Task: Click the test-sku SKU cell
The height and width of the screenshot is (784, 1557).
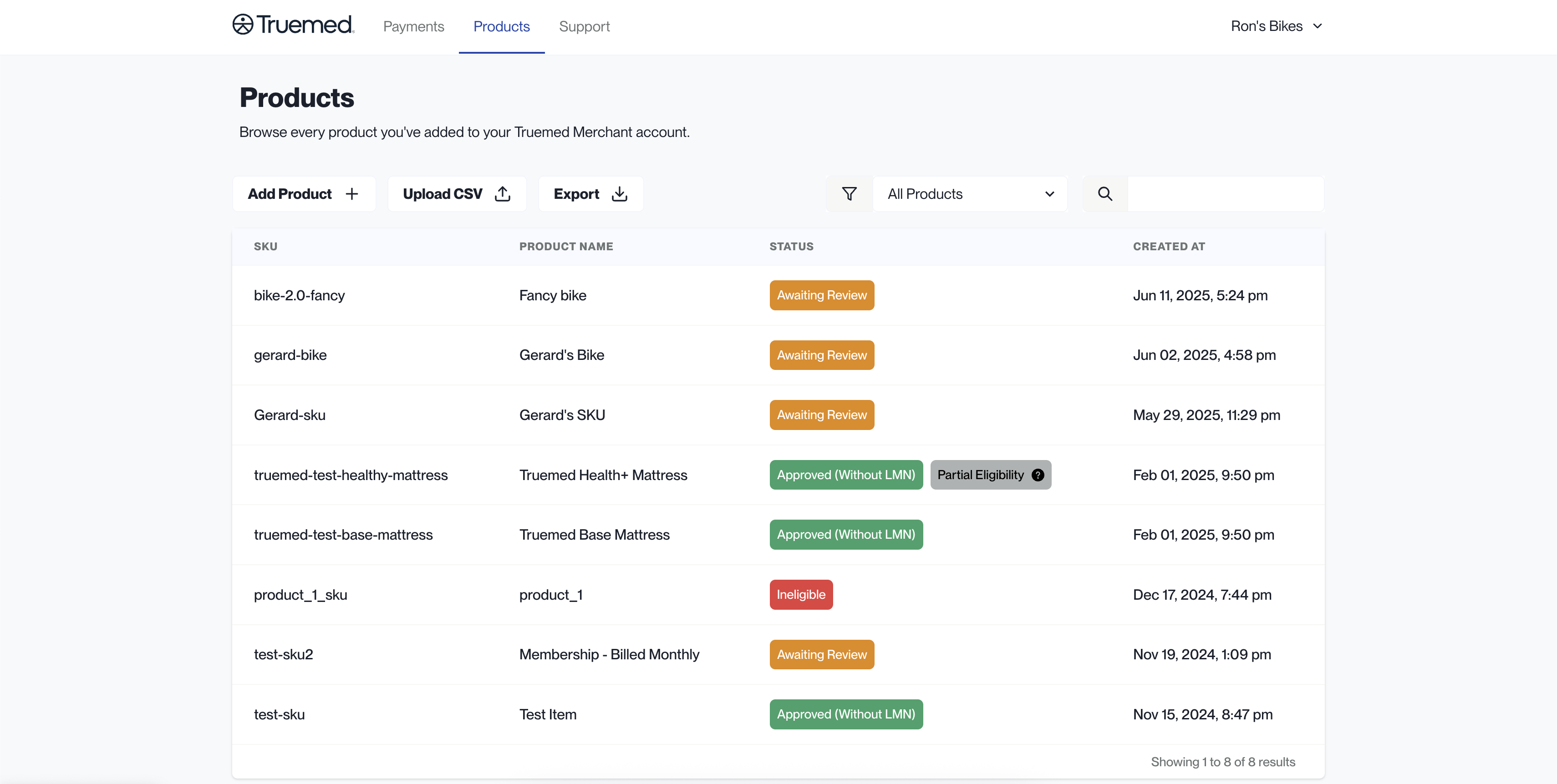Action: click(x=279, y=714)
